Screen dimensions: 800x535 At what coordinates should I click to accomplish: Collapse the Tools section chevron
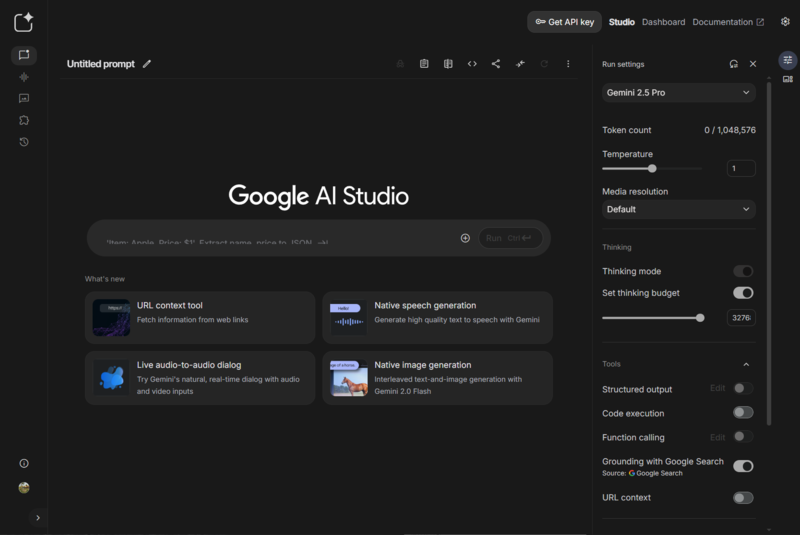[746, 364]
